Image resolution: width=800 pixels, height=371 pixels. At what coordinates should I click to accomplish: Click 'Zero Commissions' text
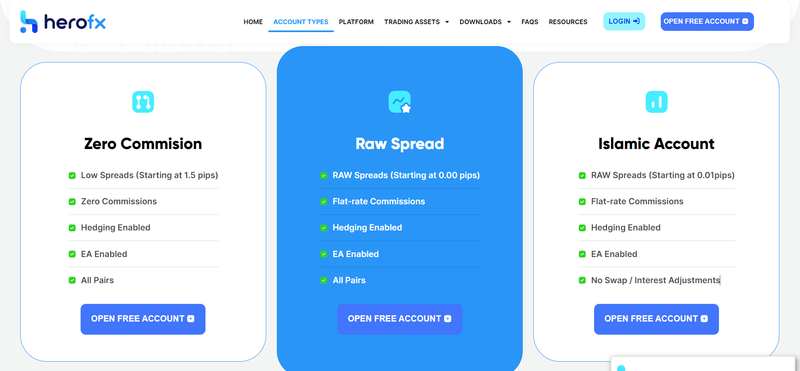[x=119, y=202]
